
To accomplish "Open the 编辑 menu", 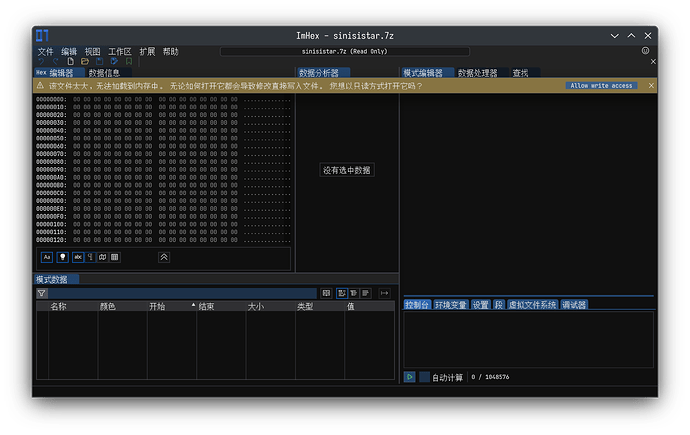I will [x=69, y=51].
